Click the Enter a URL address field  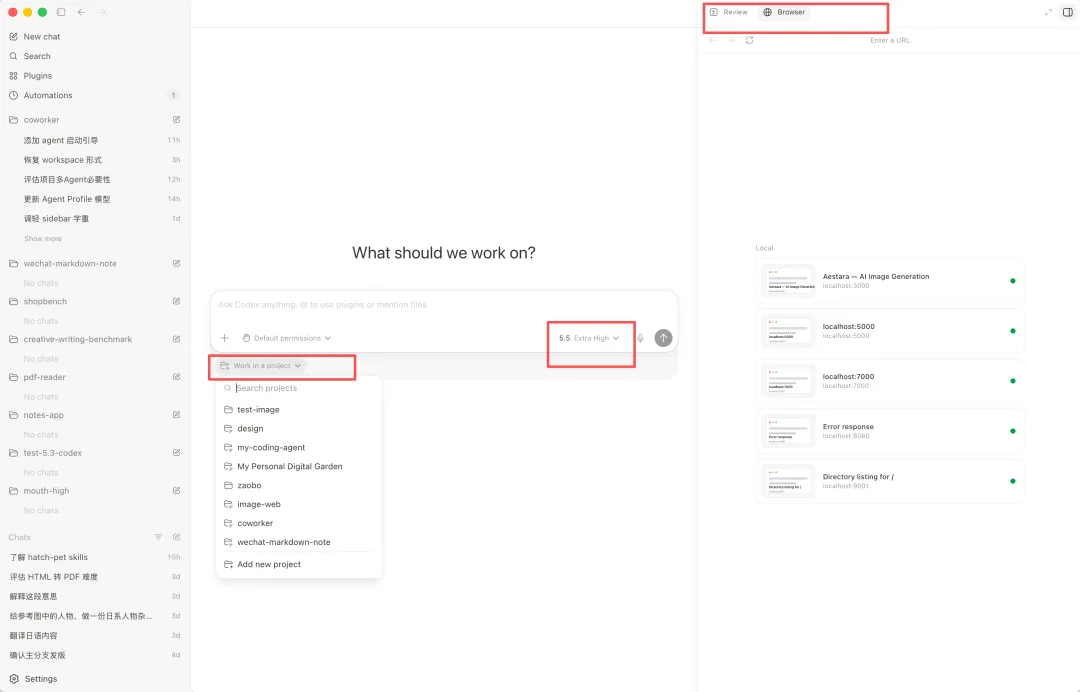coord(890,41)
